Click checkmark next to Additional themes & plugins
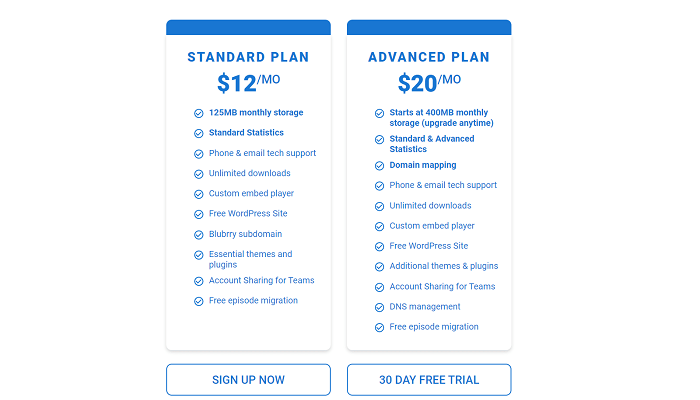 click(x=380, y=267)
